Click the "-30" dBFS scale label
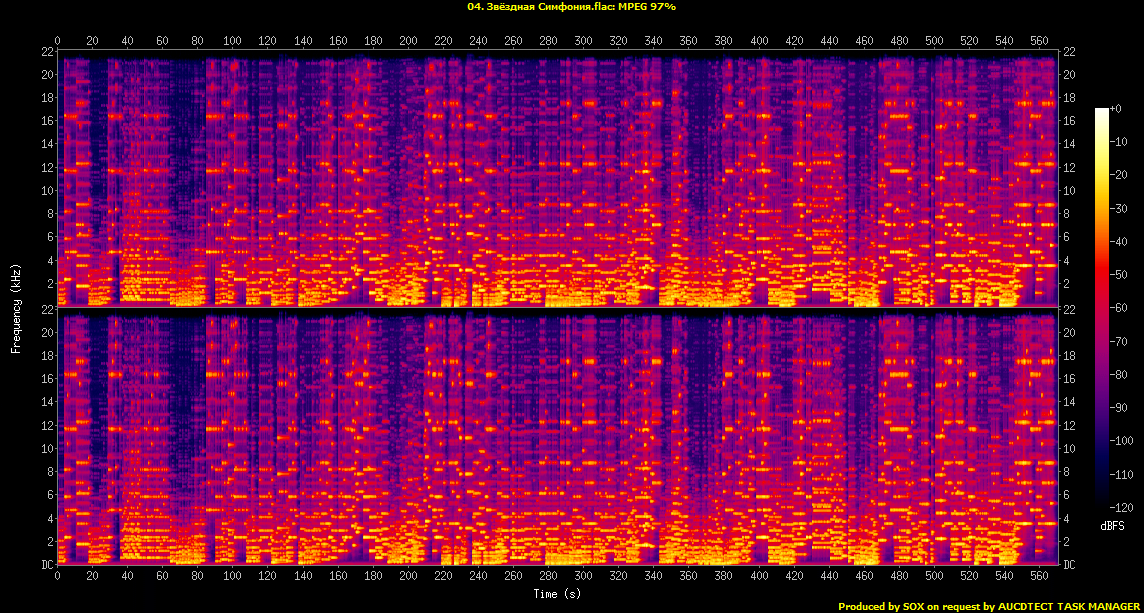 pyautogui.click(x=1117, y=208)
